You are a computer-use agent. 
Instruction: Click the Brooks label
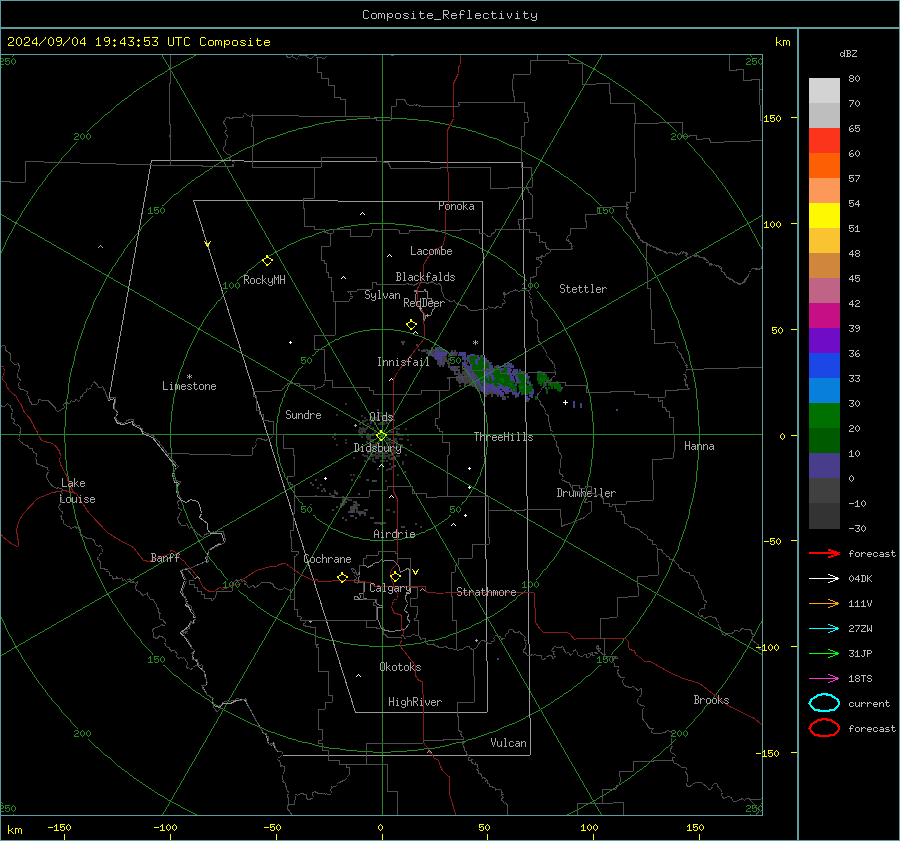pyautogui.click(x=711, y=700)
